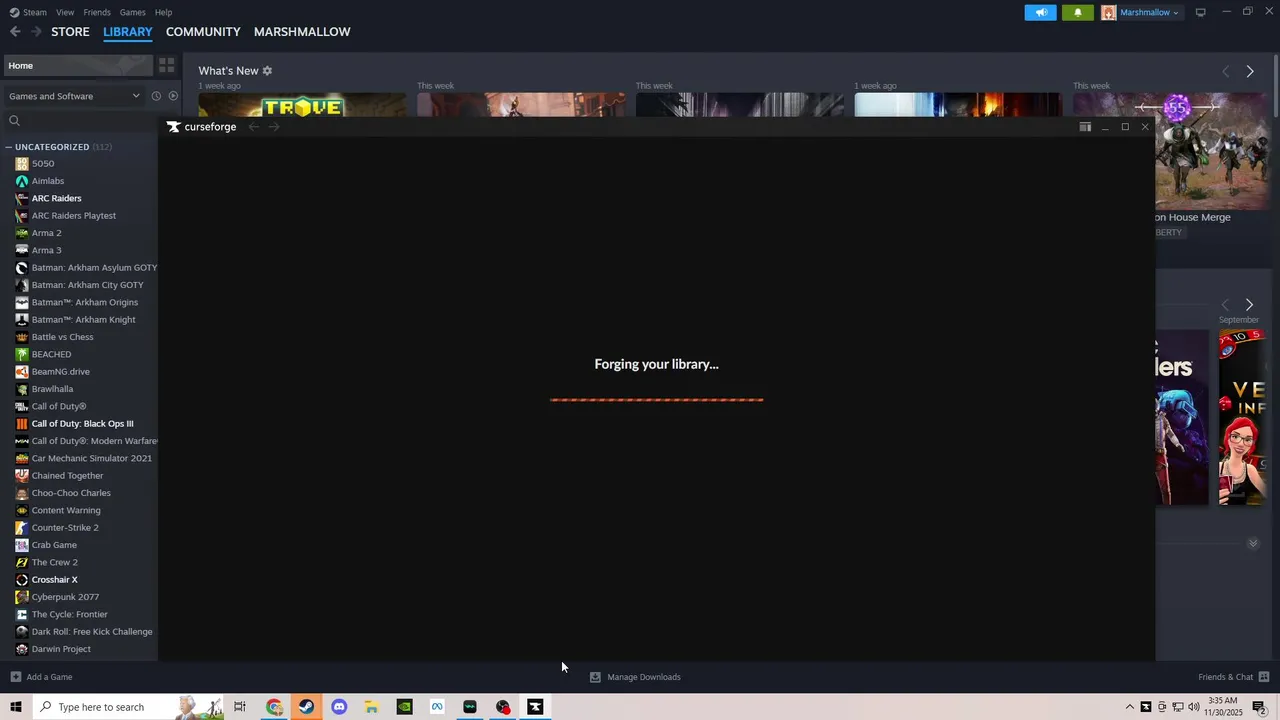Click the CurseForge anvil logo
Image resolution: width=1280 pixels, height=720 pixels.
[x=174, y=127]
